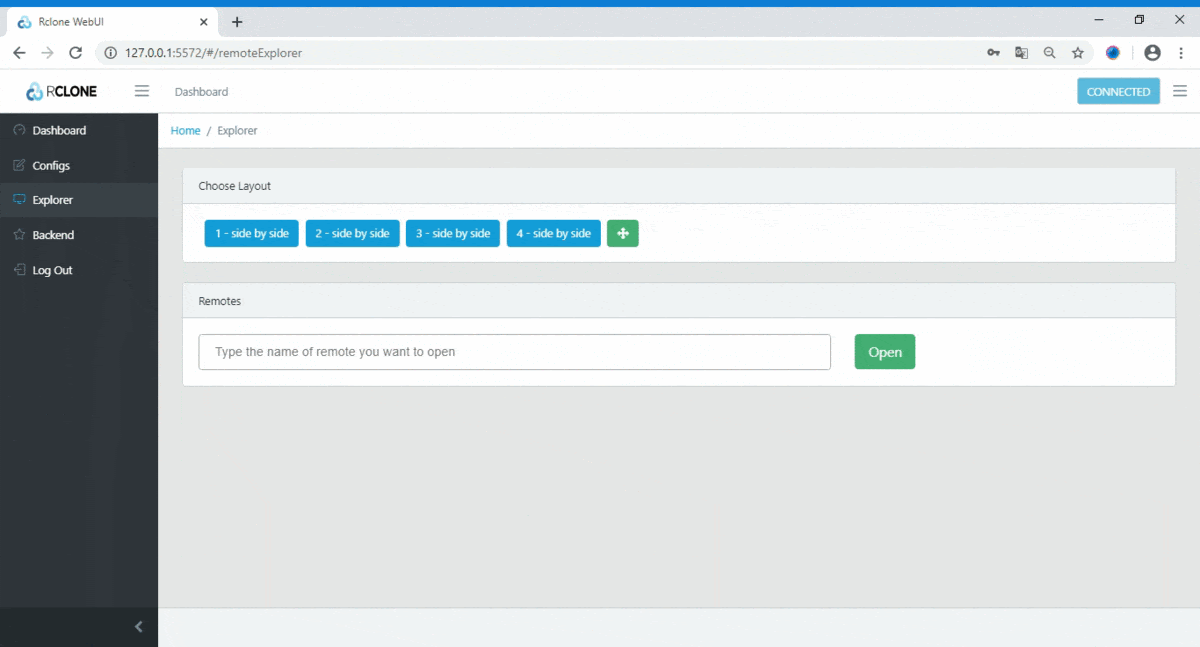Go to Home breadcrumb link
The image size is (1200, 647).
(185, 131)
